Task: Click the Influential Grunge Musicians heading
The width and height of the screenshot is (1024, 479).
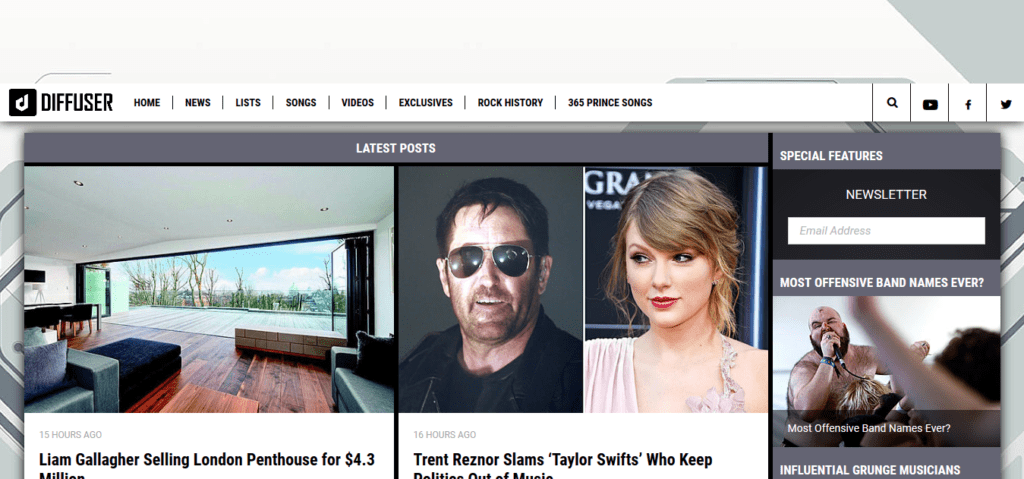Action: coord(870,470)
